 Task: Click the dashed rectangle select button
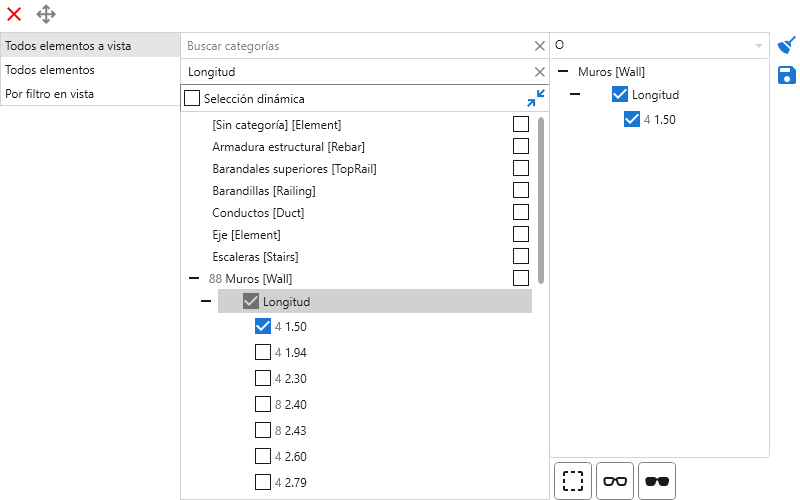[x=573, y=481]
